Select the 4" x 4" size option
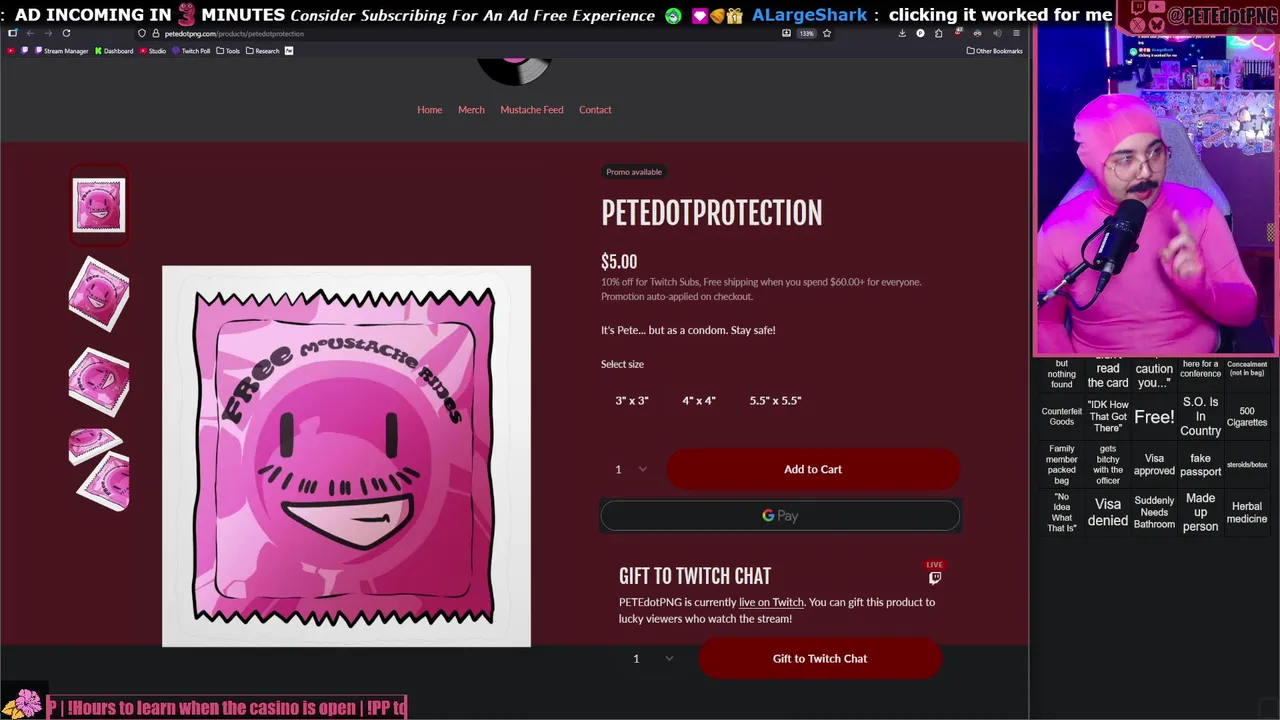The image size is (1280, 720). 699,400
